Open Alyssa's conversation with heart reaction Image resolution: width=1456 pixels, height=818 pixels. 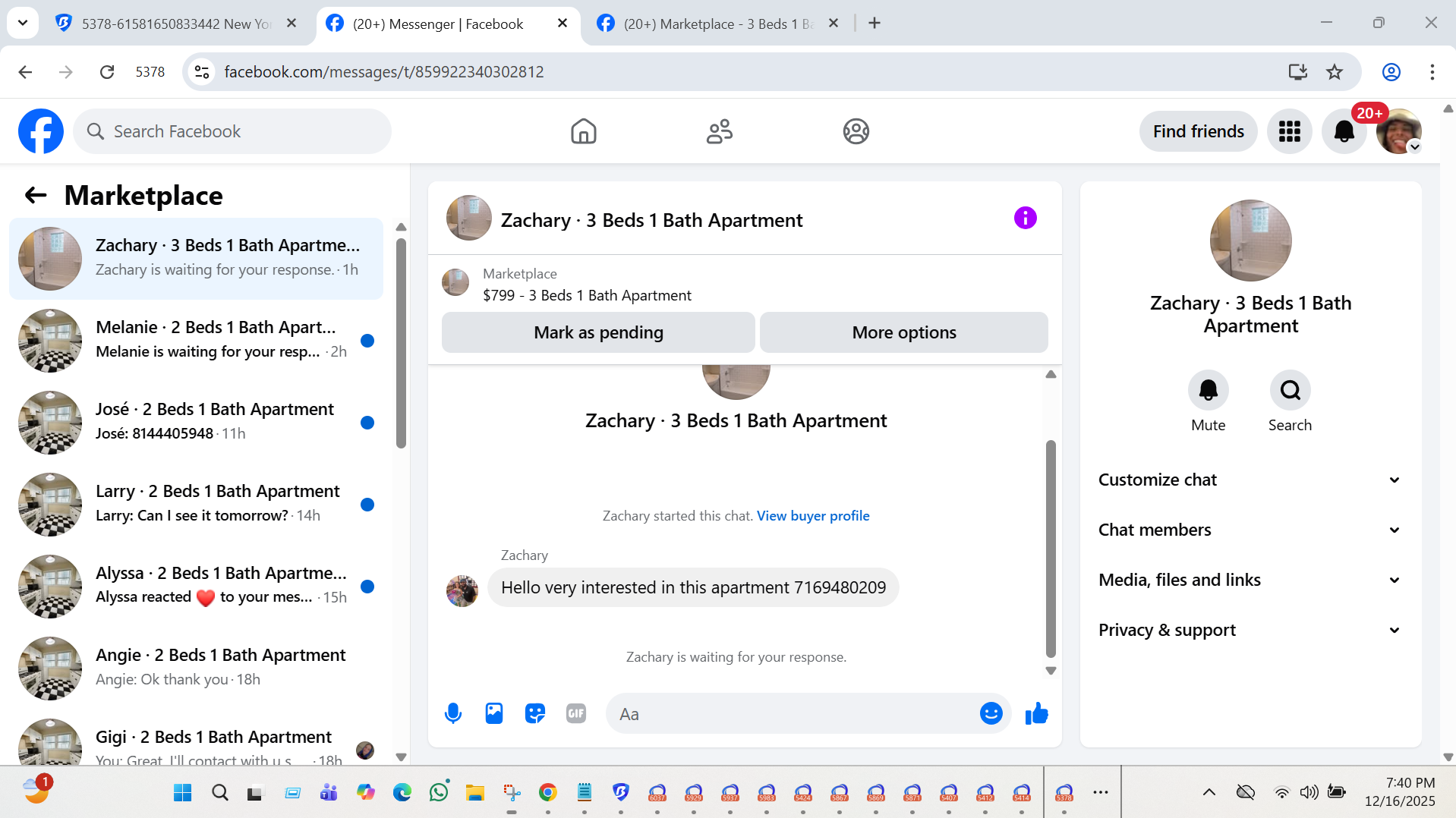click(x=196, y=587)
